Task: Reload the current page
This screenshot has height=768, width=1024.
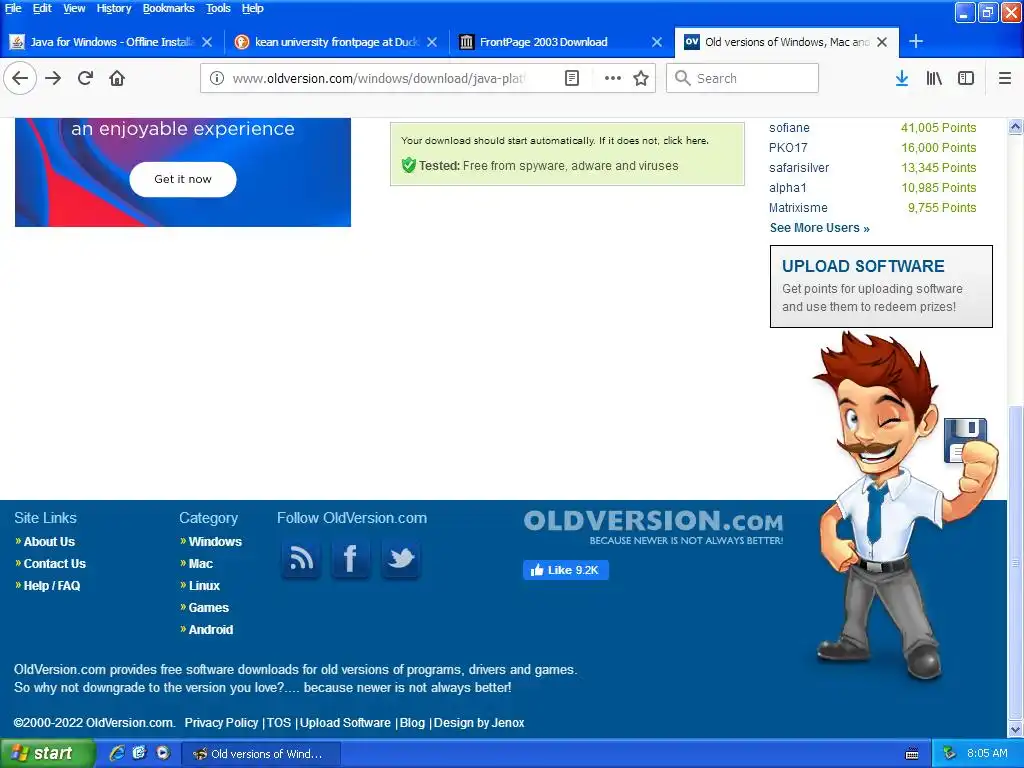Action: click(86, 78)
